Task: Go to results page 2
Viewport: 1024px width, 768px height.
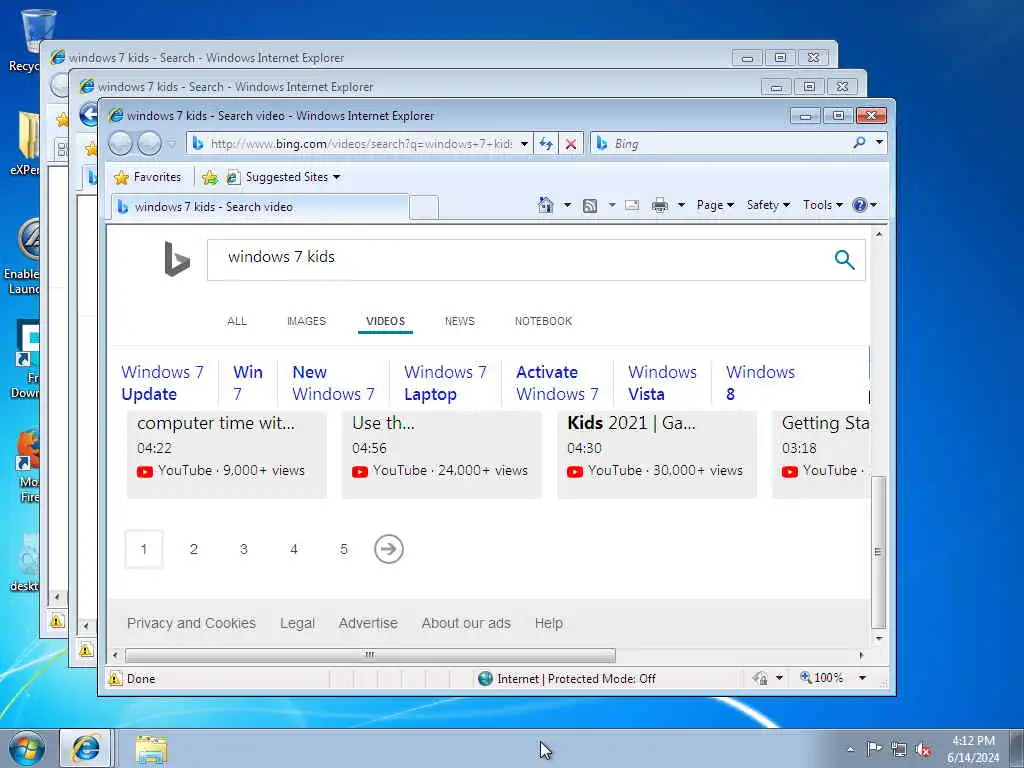Action: click(x=194, y=549)
